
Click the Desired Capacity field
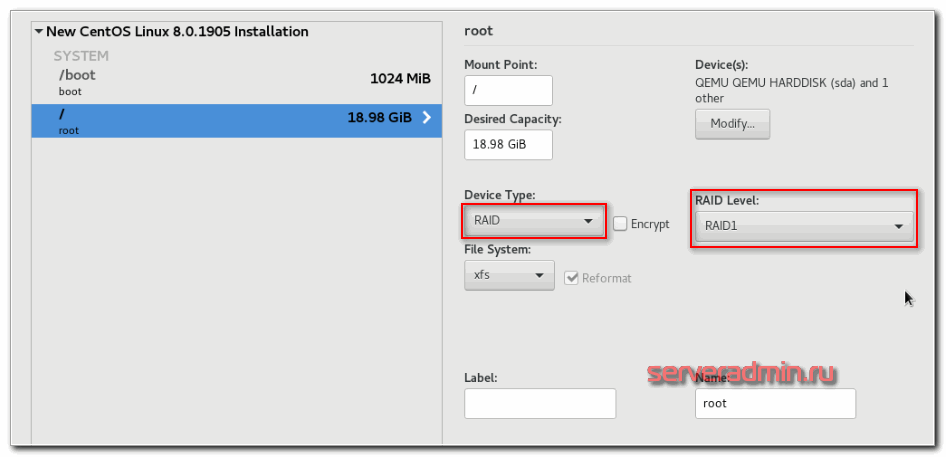[x=508, y=145]
